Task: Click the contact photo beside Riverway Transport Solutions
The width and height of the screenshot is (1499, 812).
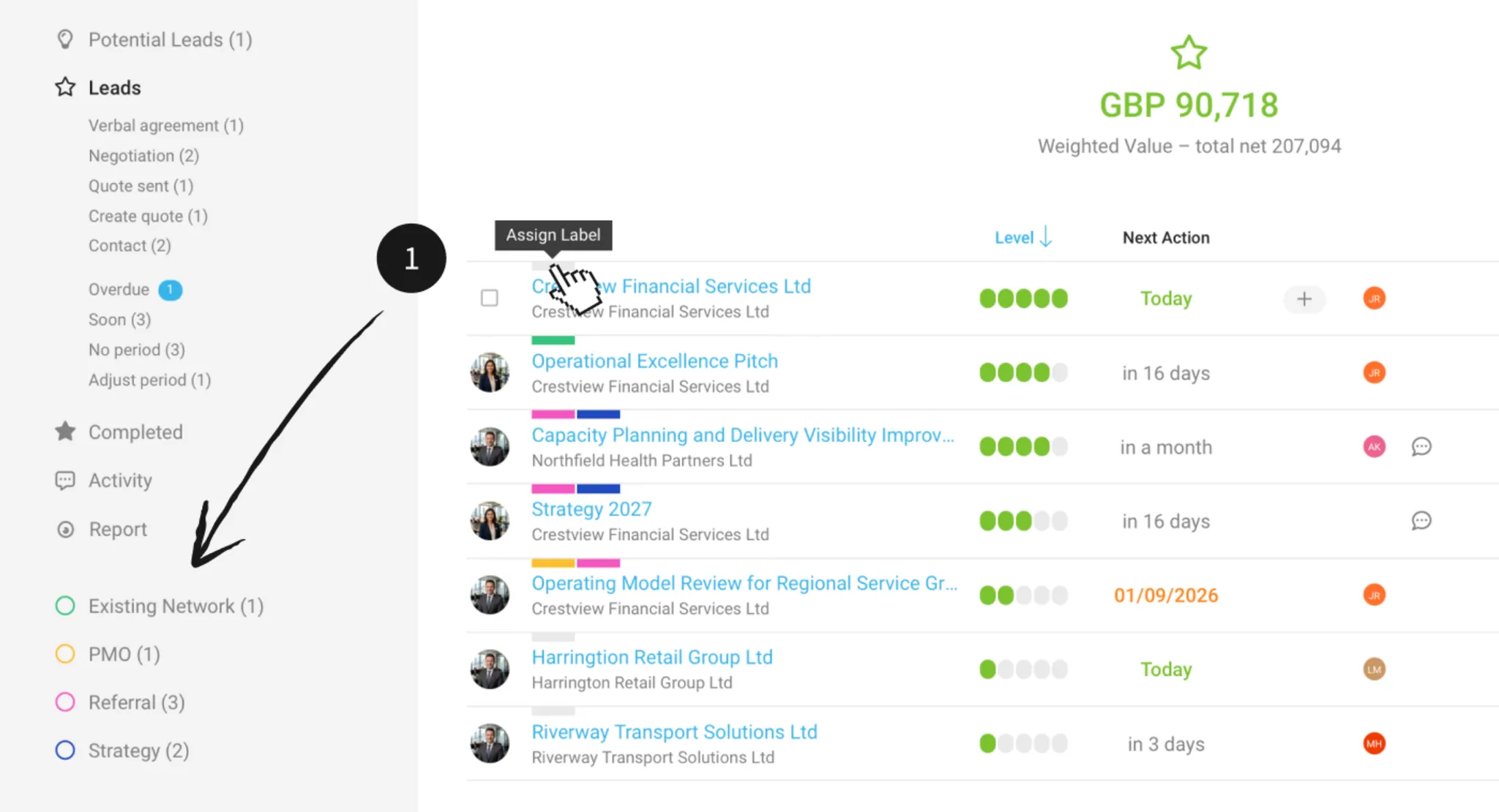Action: point(490,743)
